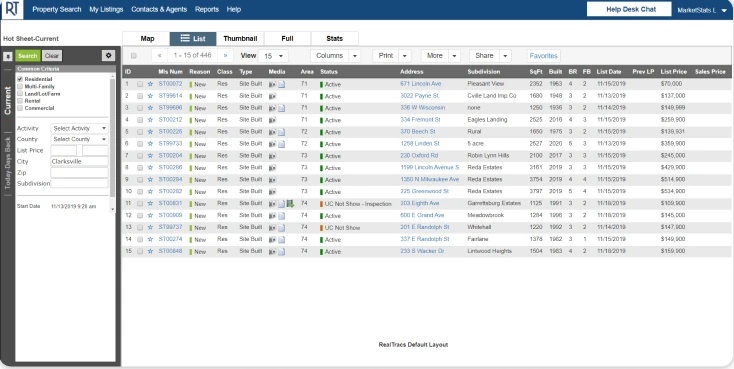Image resolution: width=734 pixels, height=369 pixels.
Task: Click the Favorites button
Action: 543,56
